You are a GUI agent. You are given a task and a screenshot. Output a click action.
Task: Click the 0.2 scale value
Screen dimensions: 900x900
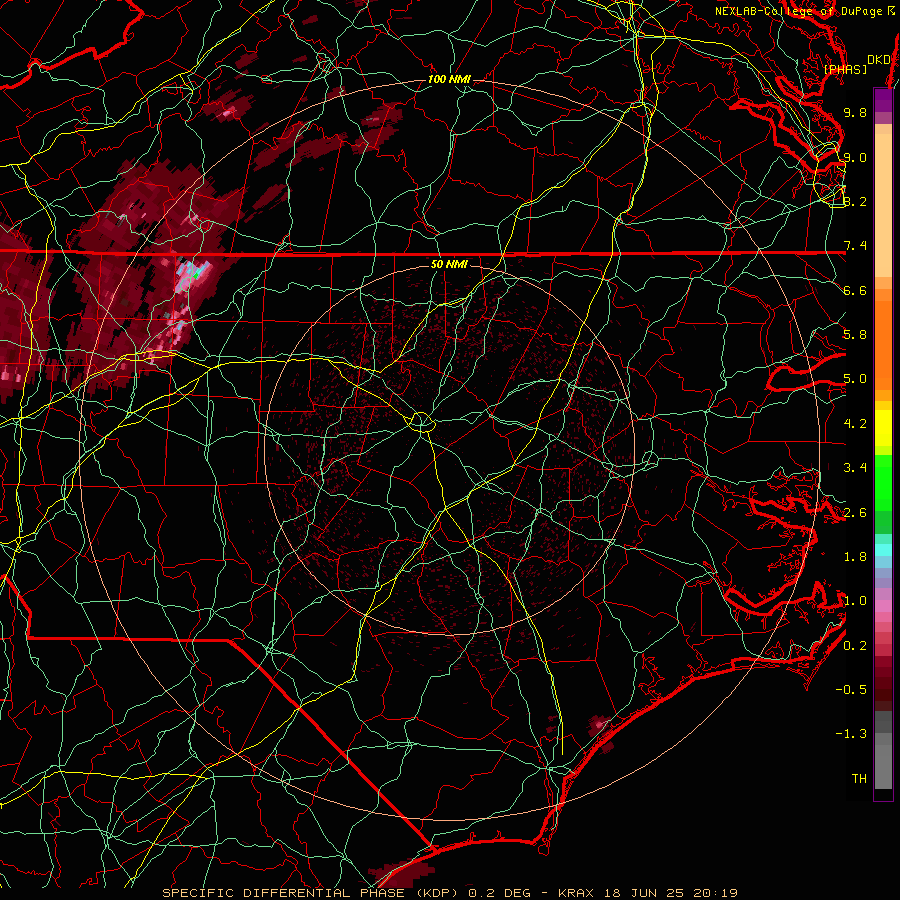[x=855, y=646]
